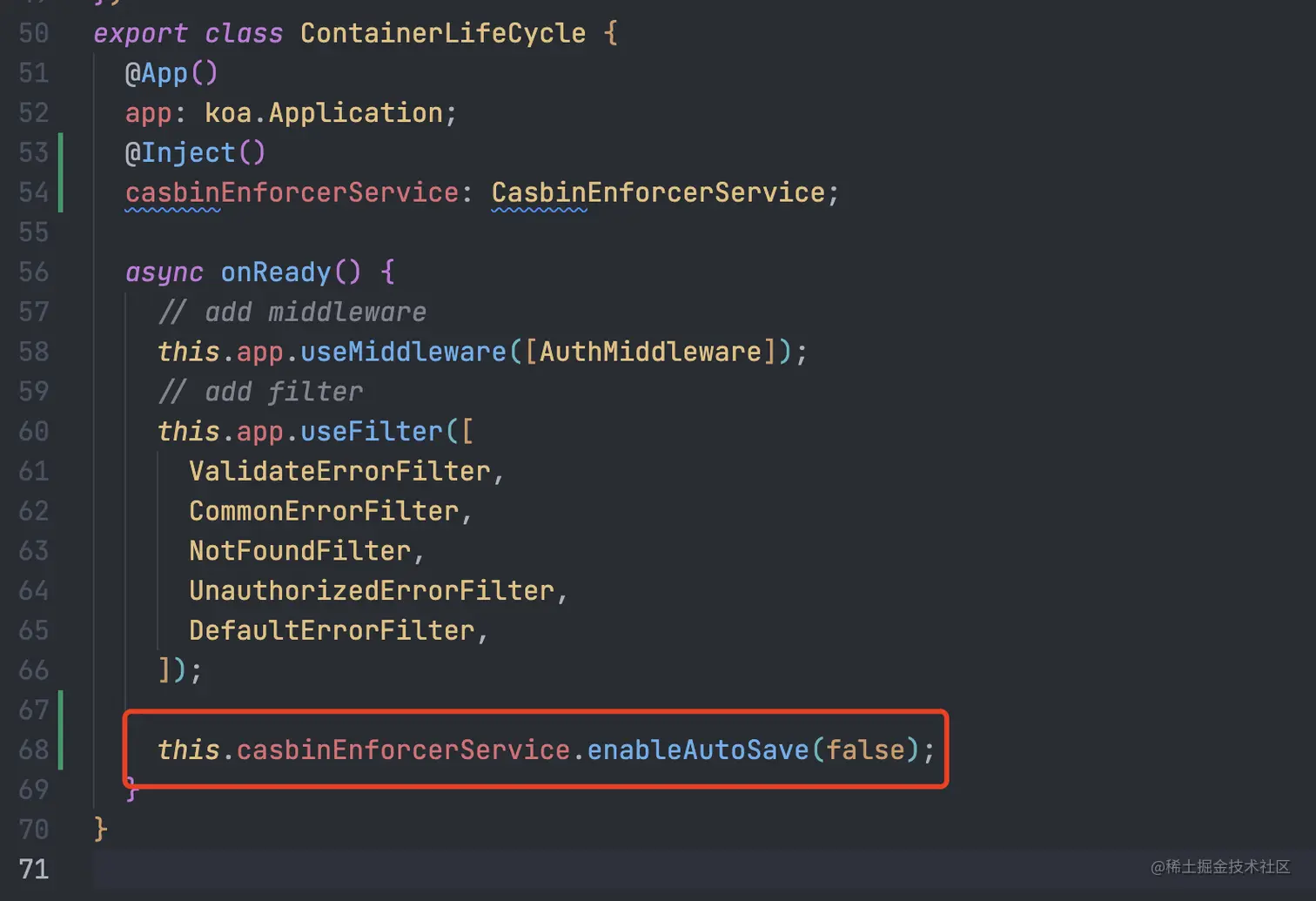Click line number 60 in the gutter
1316x901 pixels.
pos(34,432)
